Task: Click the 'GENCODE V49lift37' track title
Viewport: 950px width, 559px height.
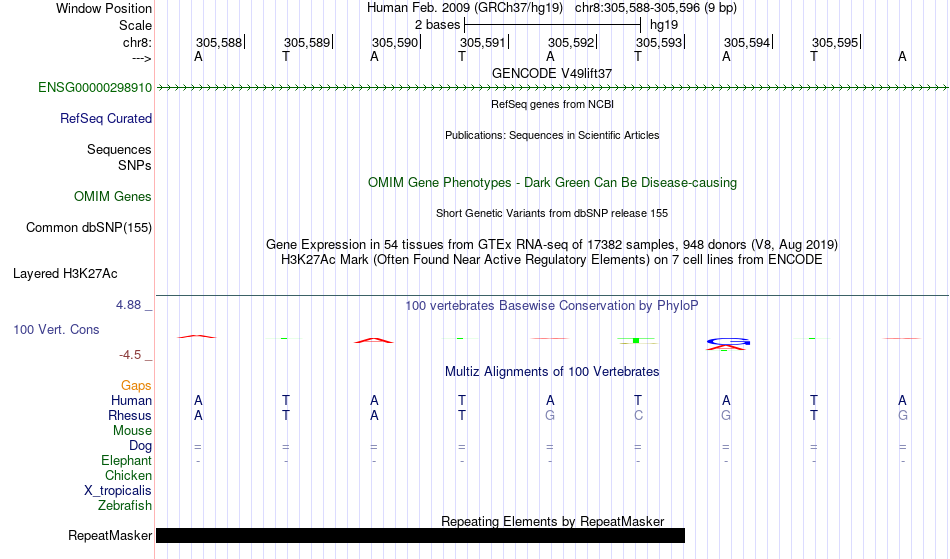Action: (552, 73)
